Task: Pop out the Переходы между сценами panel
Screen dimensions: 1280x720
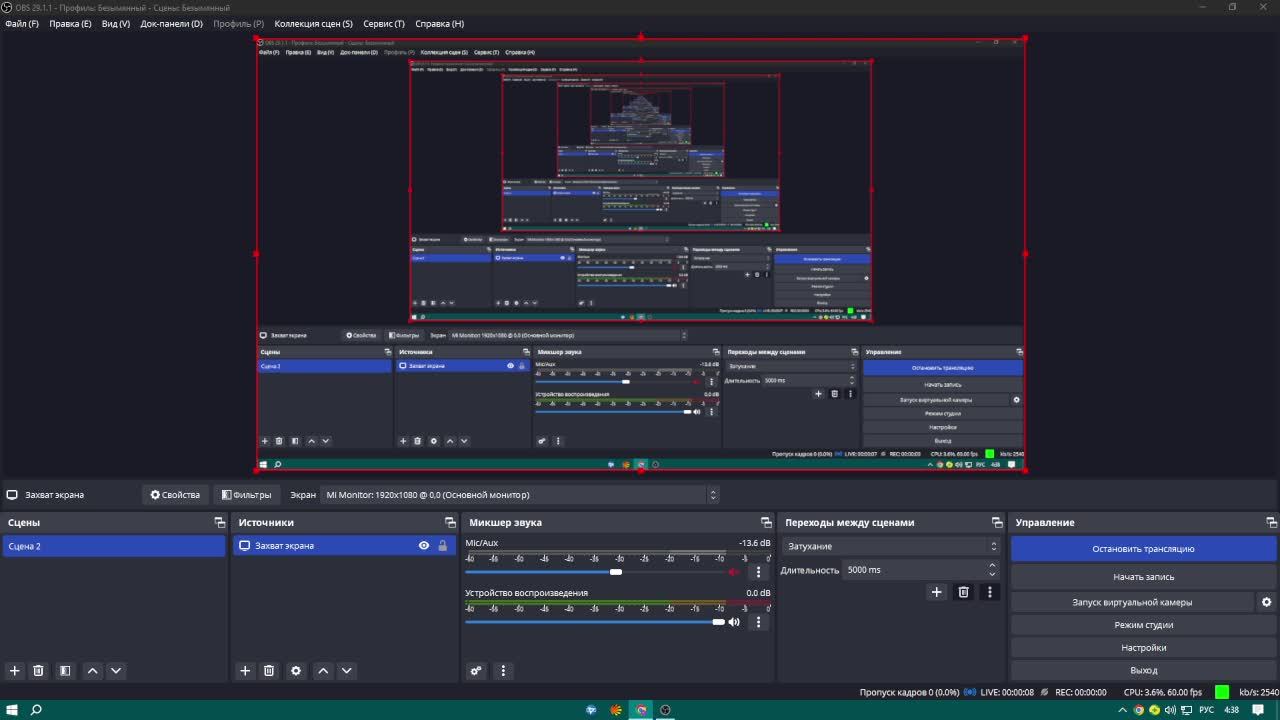Action: [x=996, y=523]
